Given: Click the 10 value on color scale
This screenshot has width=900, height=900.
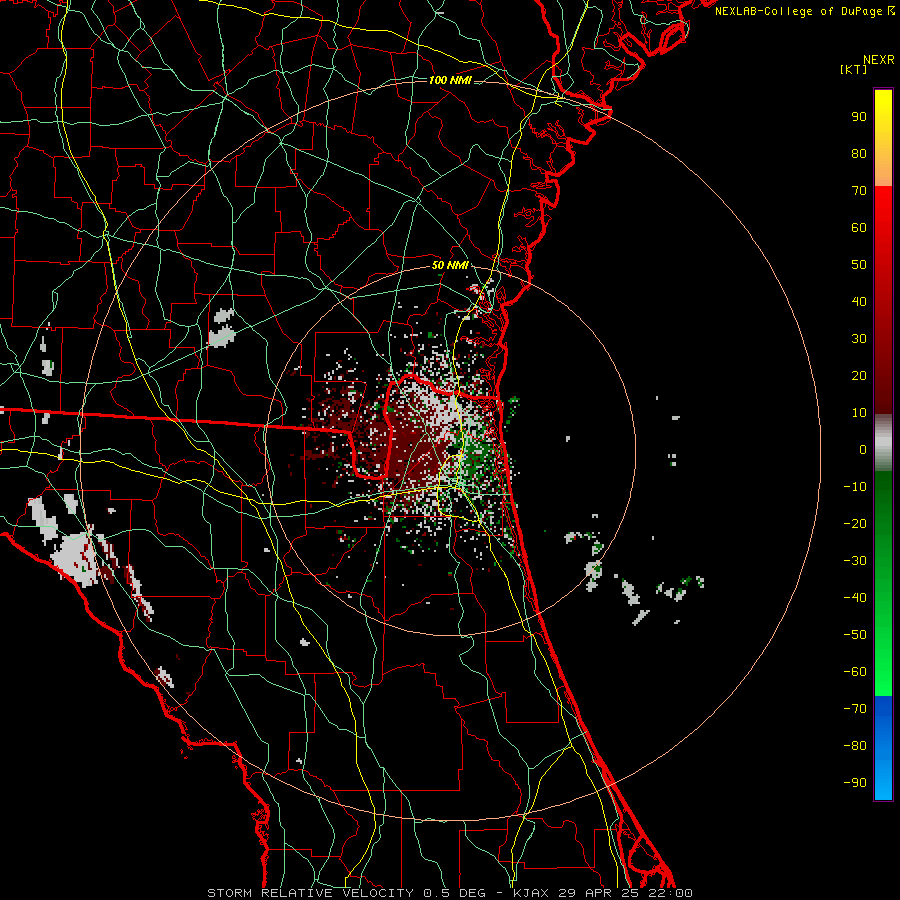Looking at the screenshot, I should tap(859, 413).
